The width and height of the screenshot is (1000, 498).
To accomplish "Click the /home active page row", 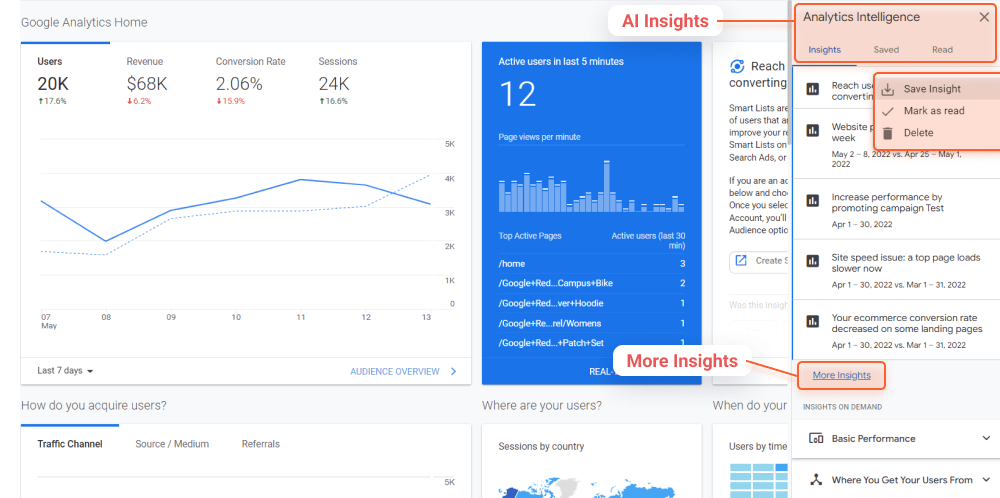I will [x=592, y=263].
